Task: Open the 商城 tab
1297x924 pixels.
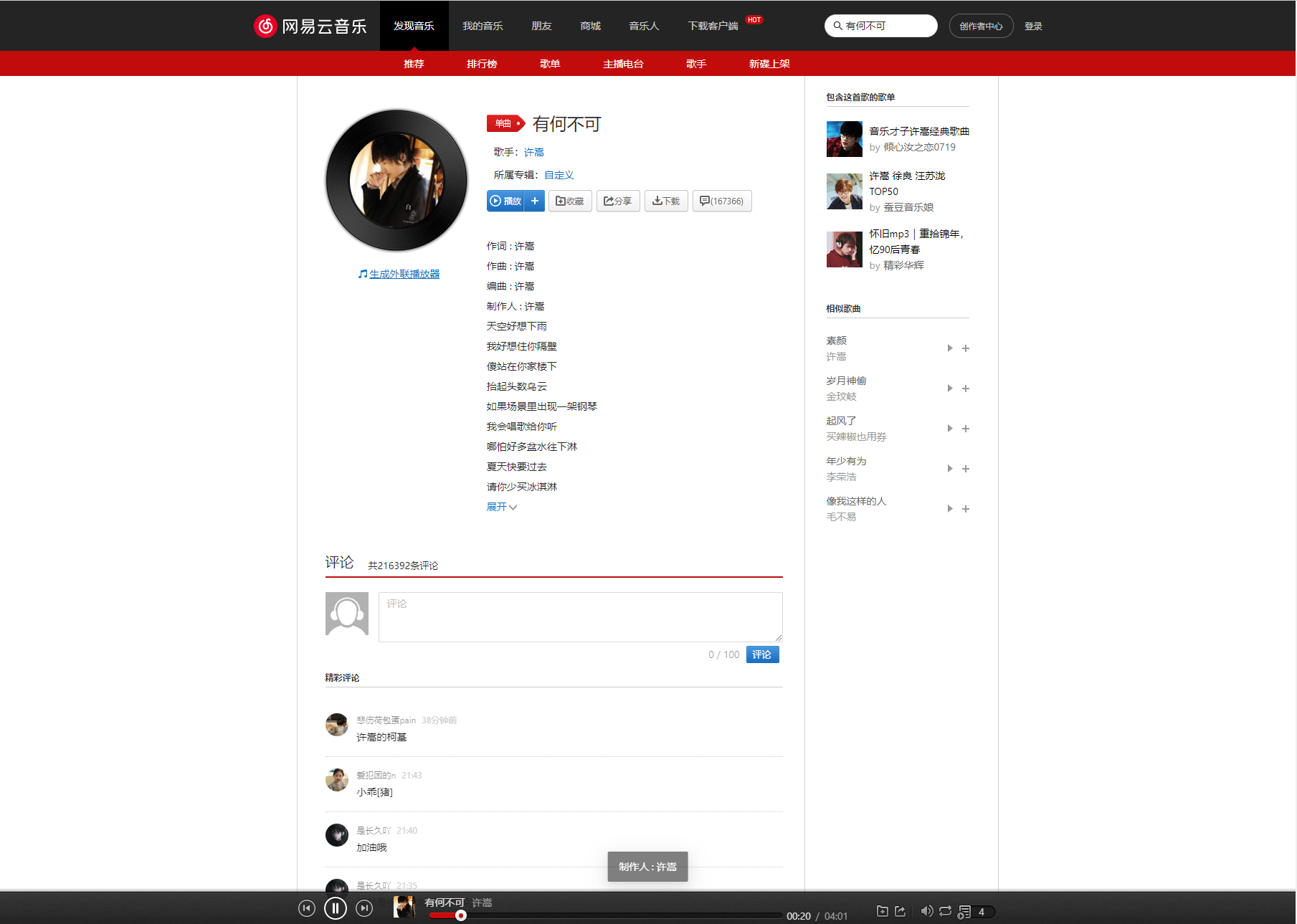Action: click(x=590, y=26)
